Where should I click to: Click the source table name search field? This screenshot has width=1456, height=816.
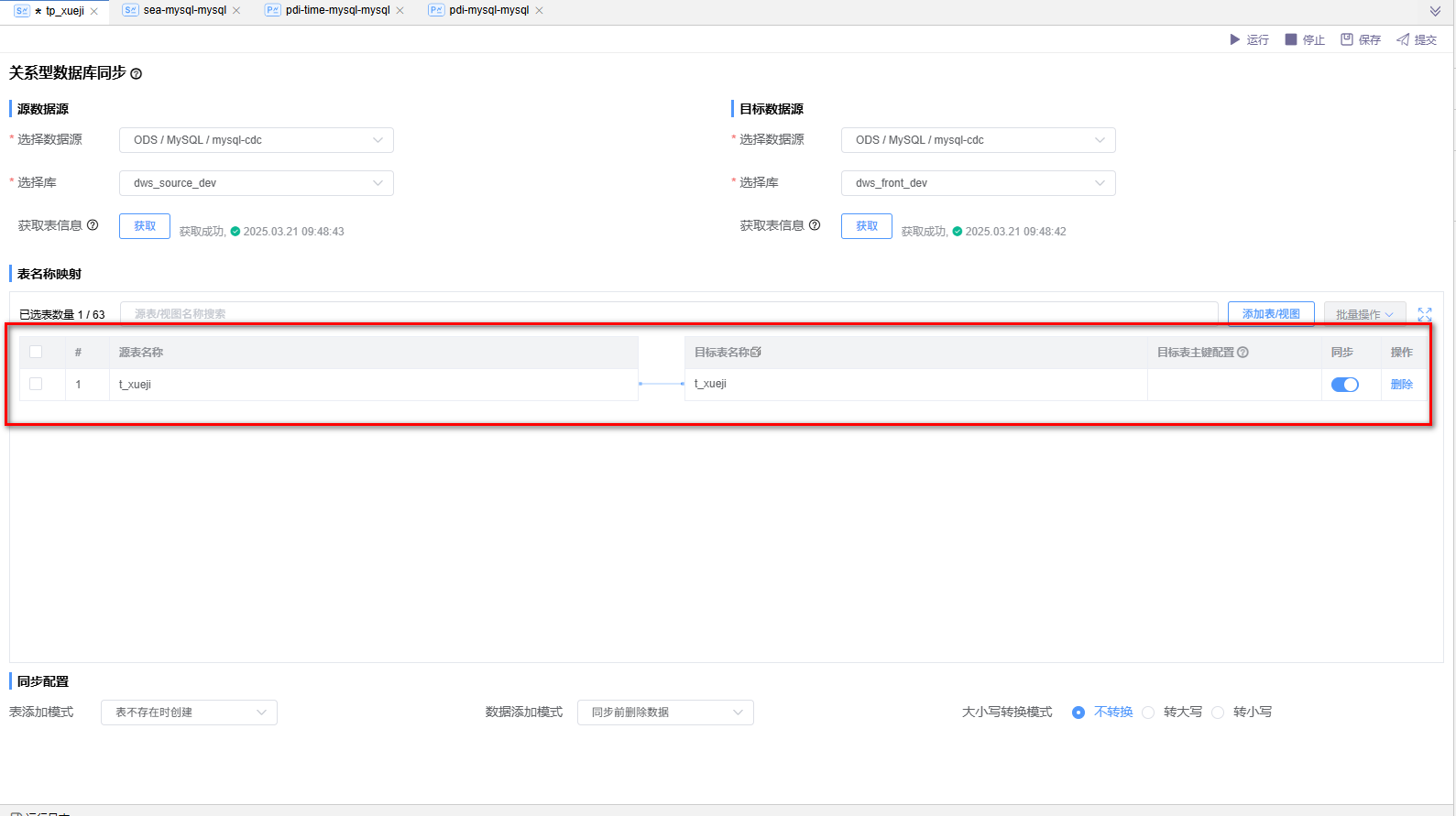[x=669, y=314]
